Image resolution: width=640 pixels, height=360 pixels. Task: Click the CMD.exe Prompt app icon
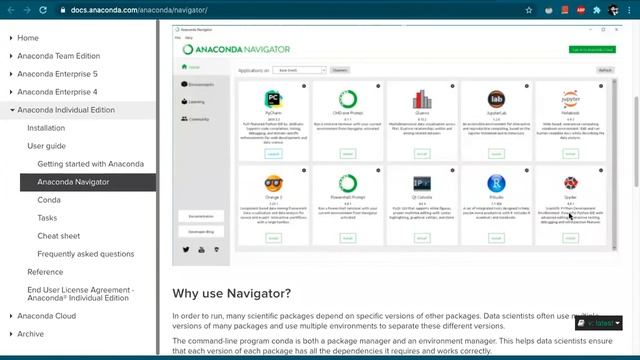[348, 99]
